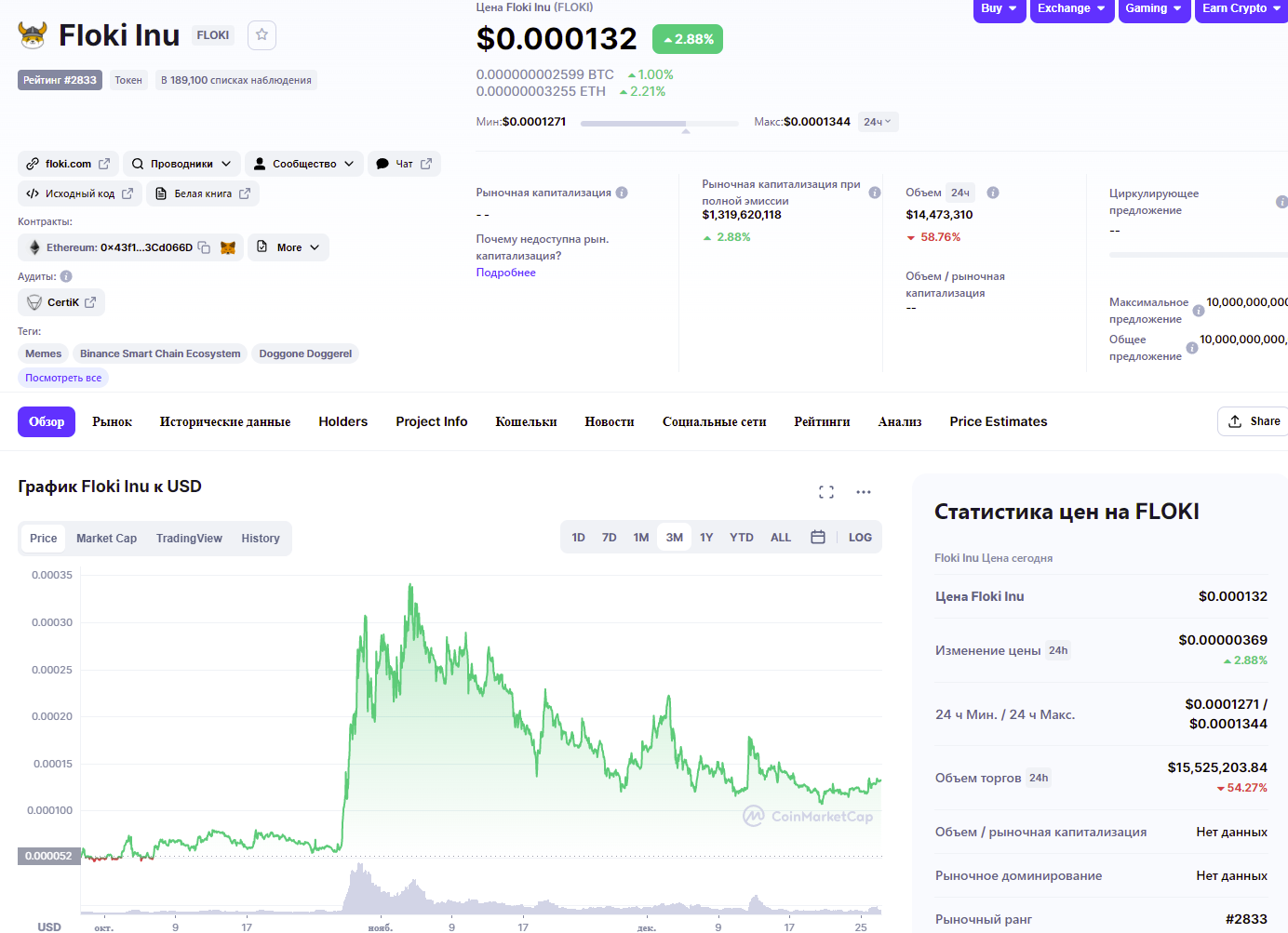Select the YTD chart range

coord(742,538)
